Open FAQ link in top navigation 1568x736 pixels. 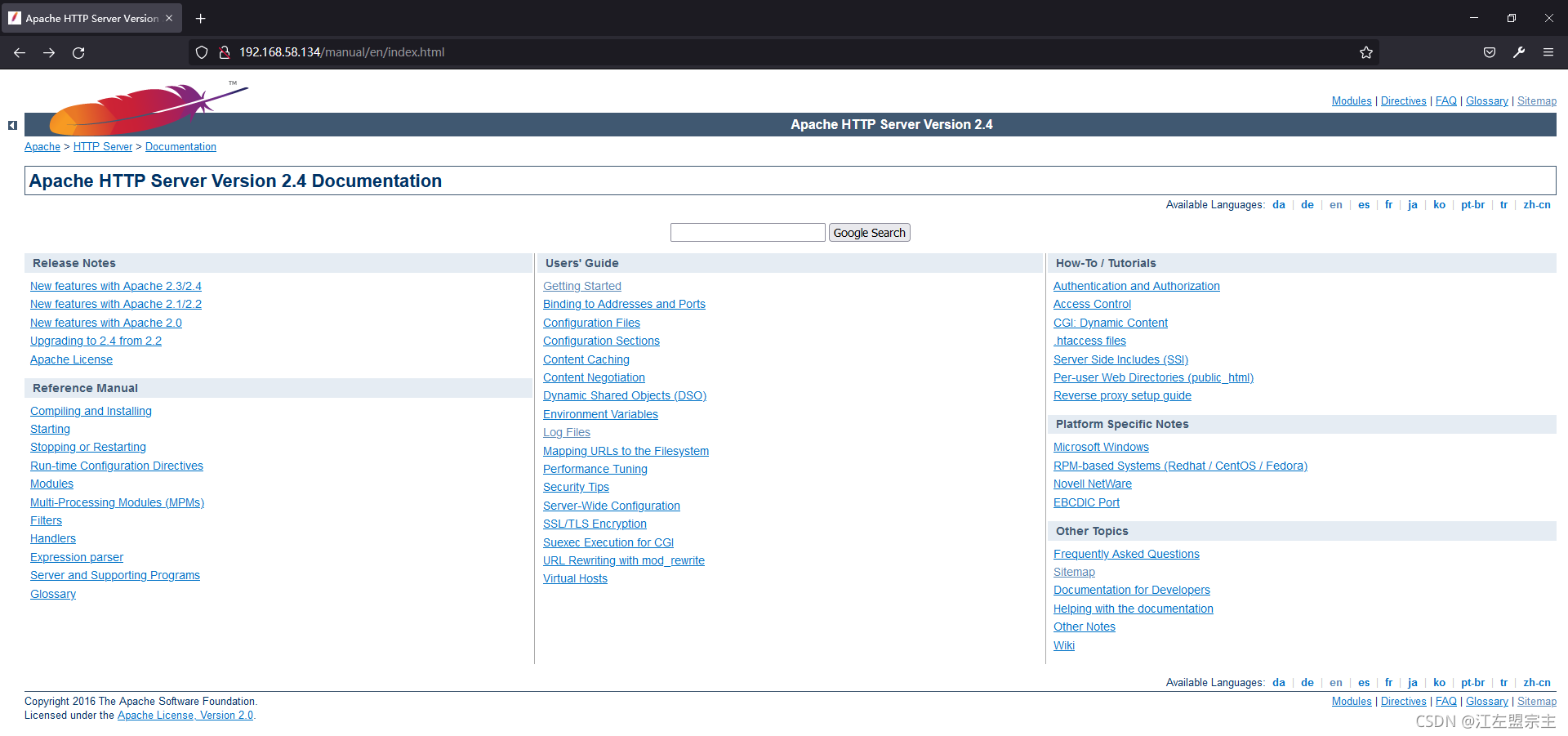(x=1445, y=101)
